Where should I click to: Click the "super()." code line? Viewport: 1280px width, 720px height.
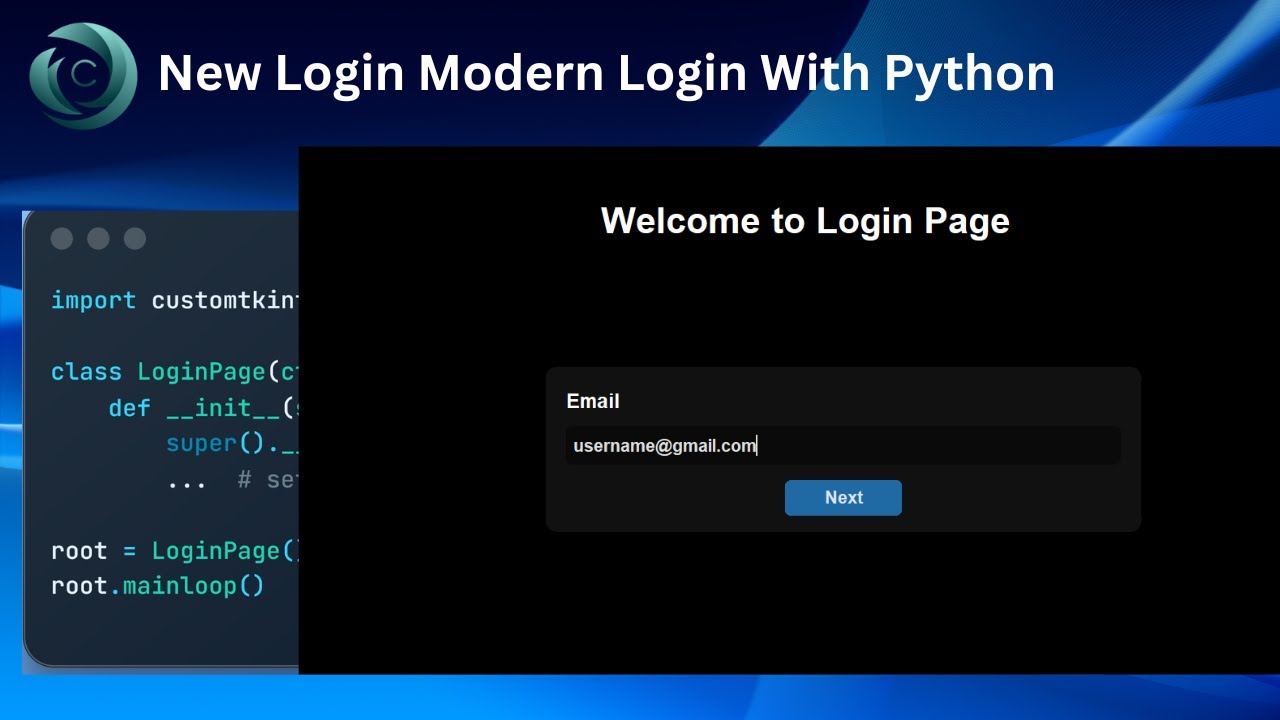pos(232,444)
